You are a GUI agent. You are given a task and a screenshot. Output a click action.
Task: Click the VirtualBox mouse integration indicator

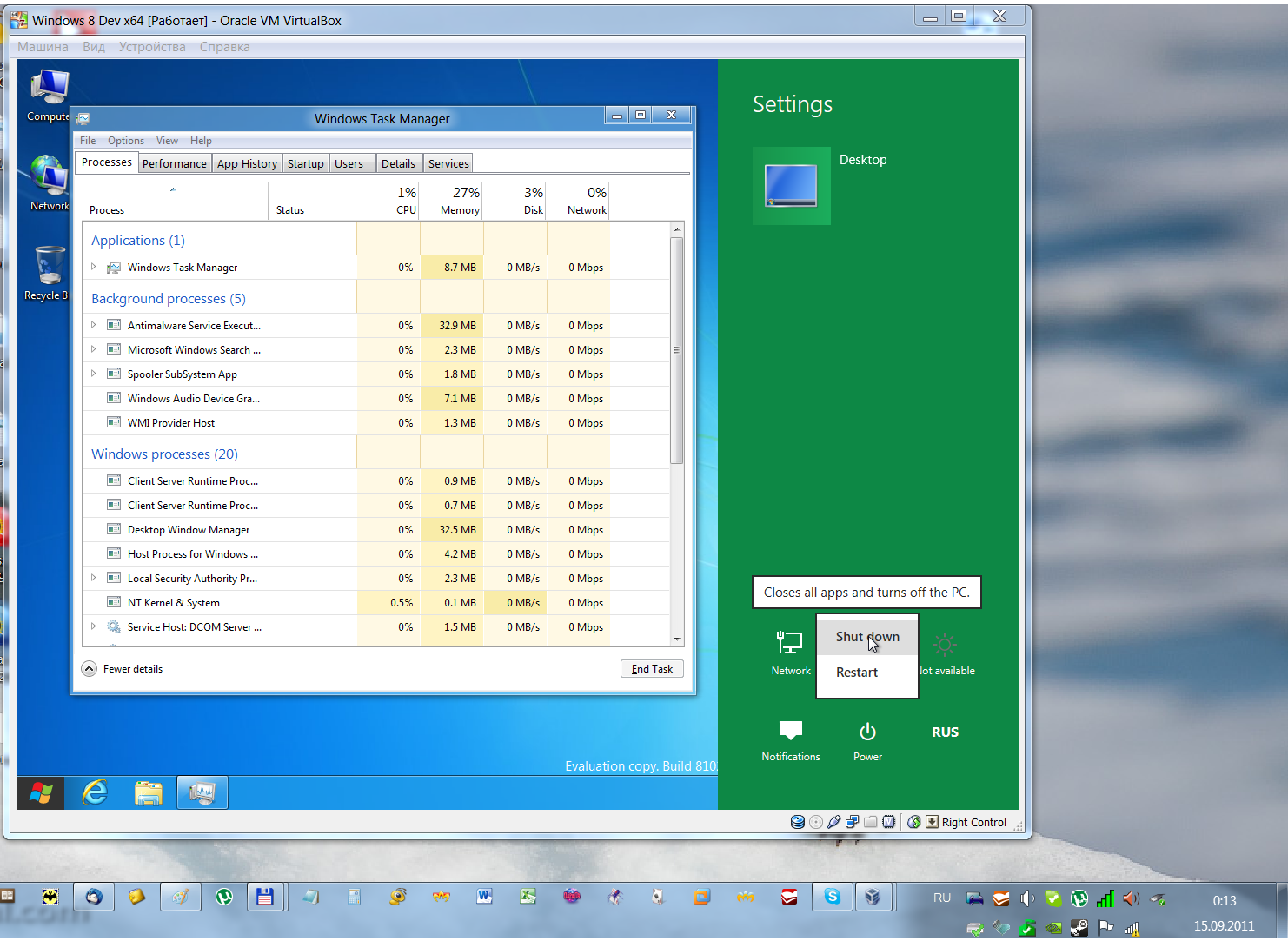913,822
